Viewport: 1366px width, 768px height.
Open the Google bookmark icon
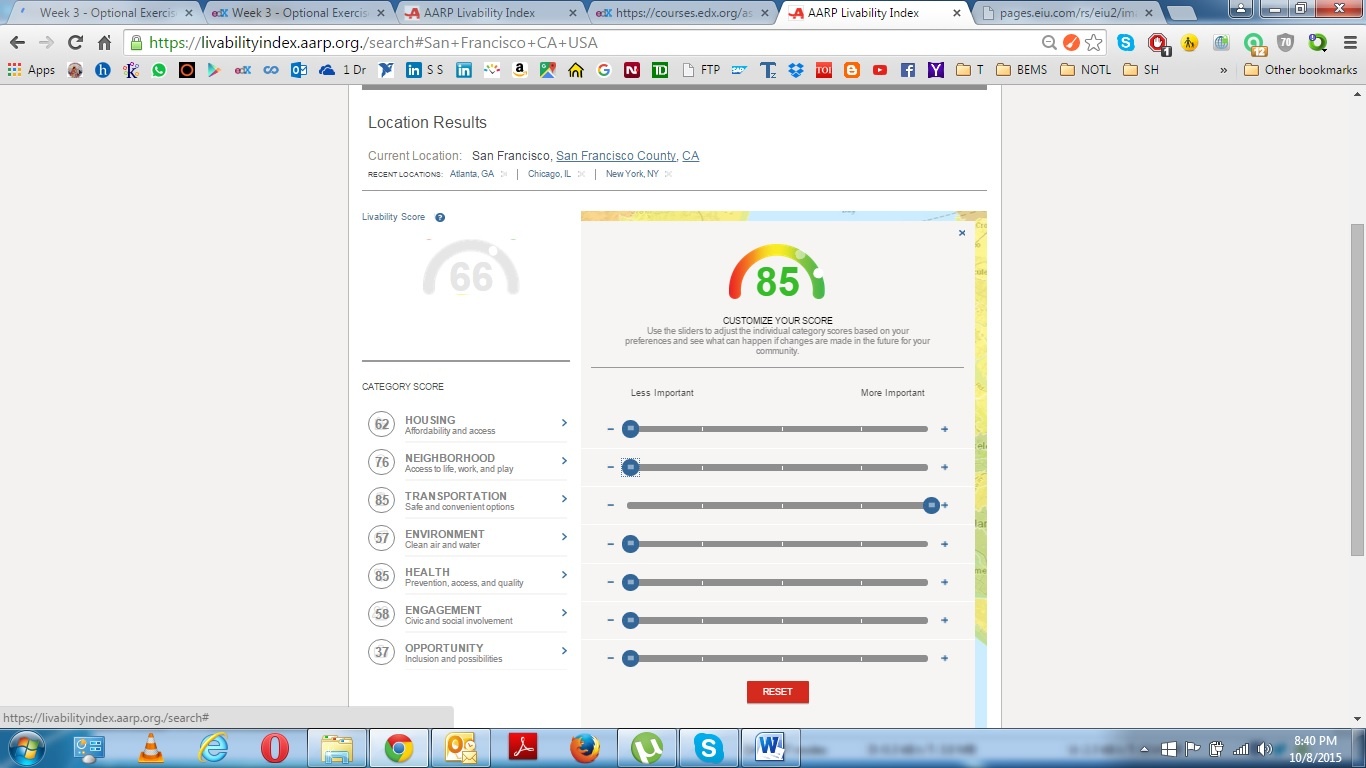603,70
